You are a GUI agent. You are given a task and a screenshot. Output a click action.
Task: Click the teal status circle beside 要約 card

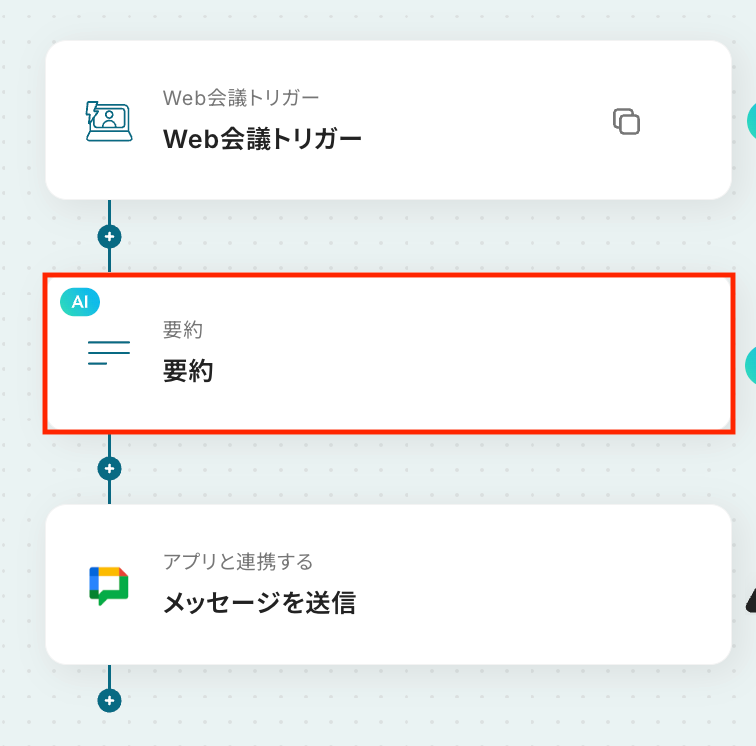751,366
